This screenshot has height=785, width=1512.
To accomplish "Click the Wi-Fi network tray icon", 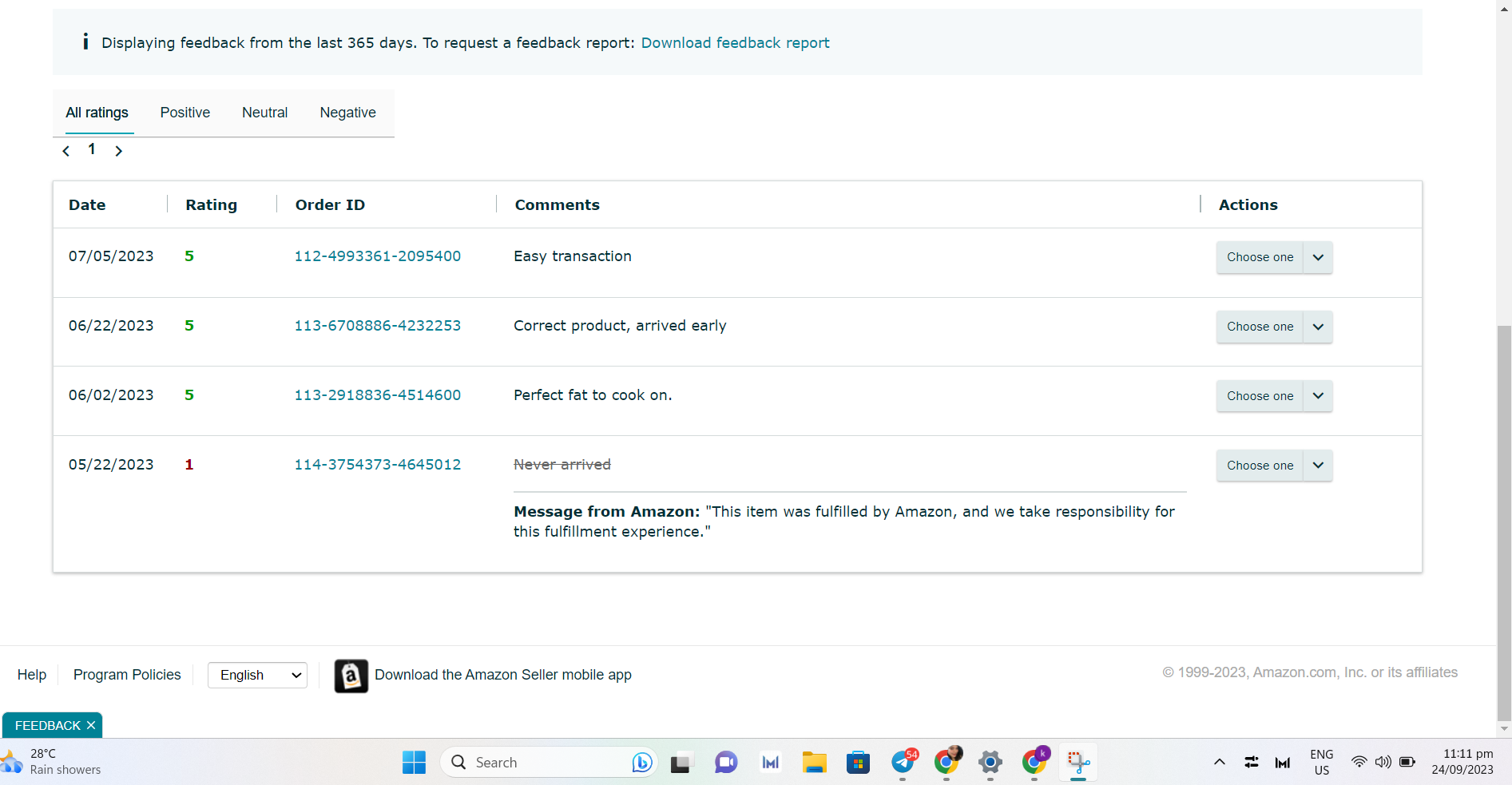I will pos(1359,762).
